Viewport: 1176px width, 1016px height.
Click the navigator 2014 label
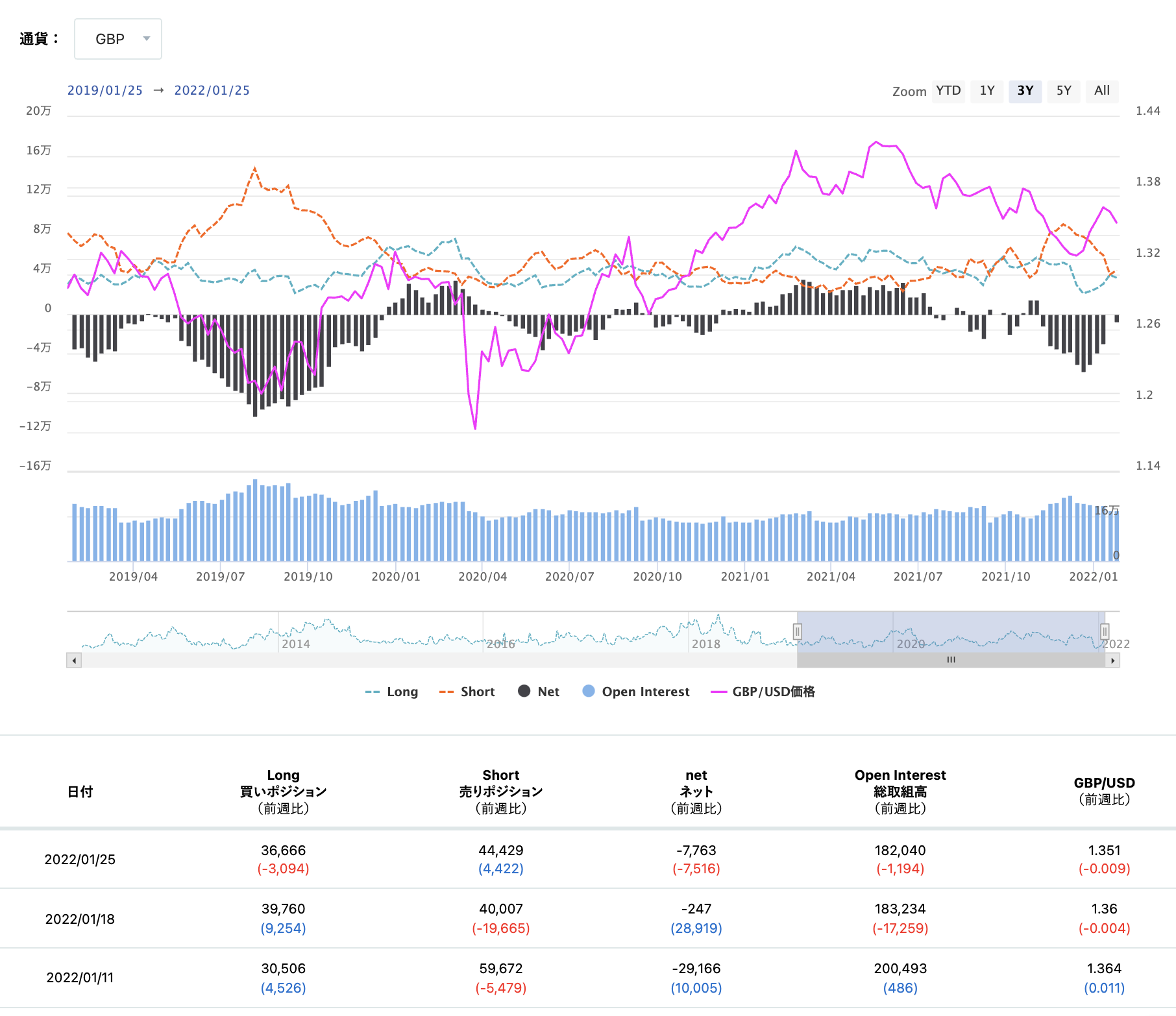tap(295, 644)
